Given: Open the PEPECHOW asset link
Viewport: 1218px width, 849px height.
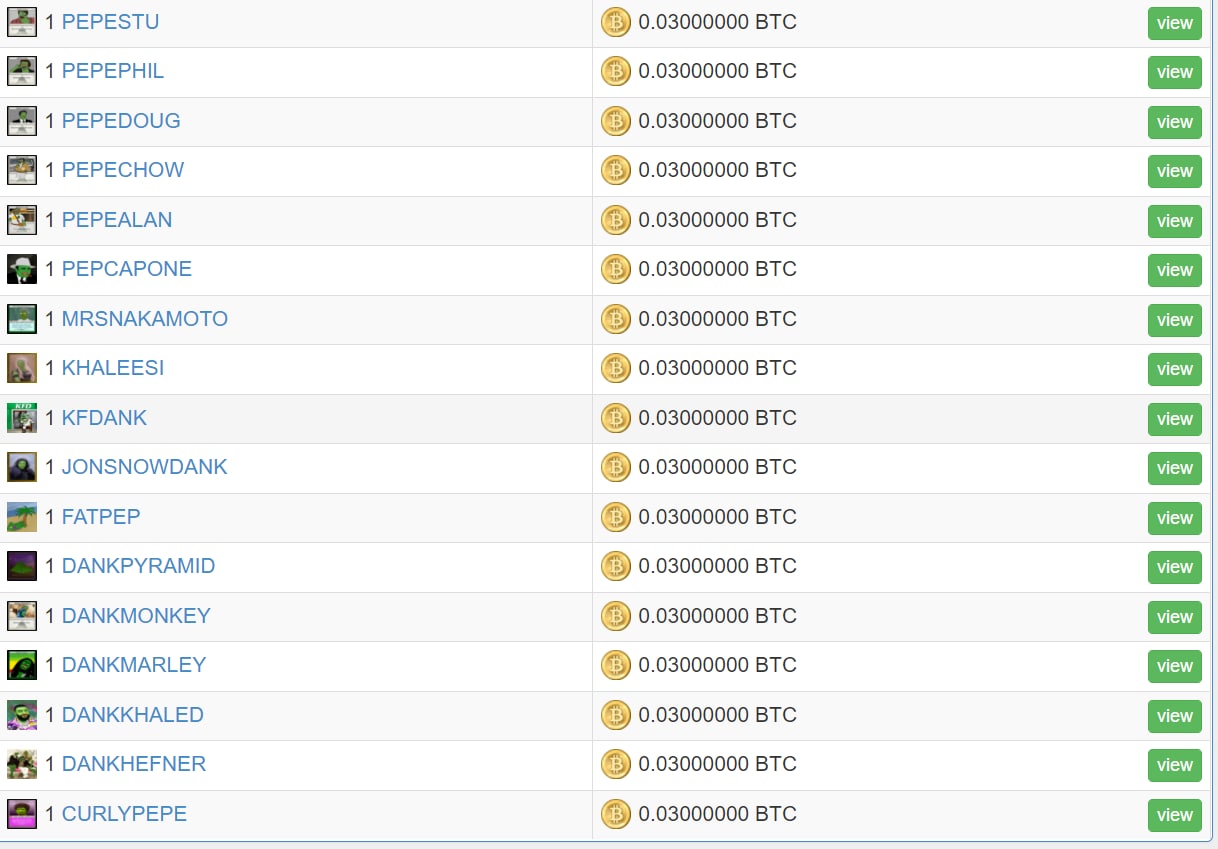Looking at the screenshot, I should (x=123, y=170).
